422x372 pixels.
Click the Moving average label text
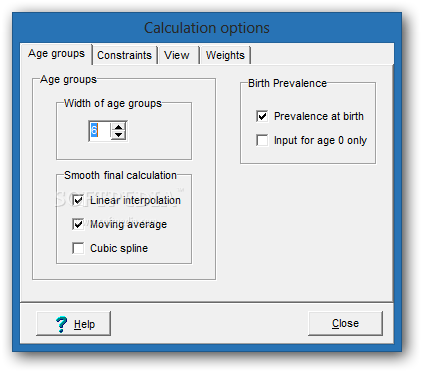tap(128, 224)
